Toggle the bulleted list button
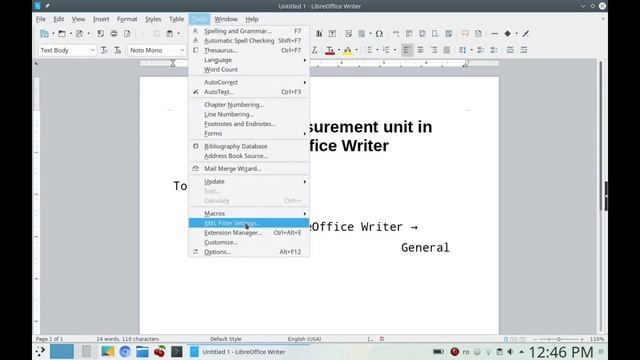 pyautogui.click(x=369, y=50)
